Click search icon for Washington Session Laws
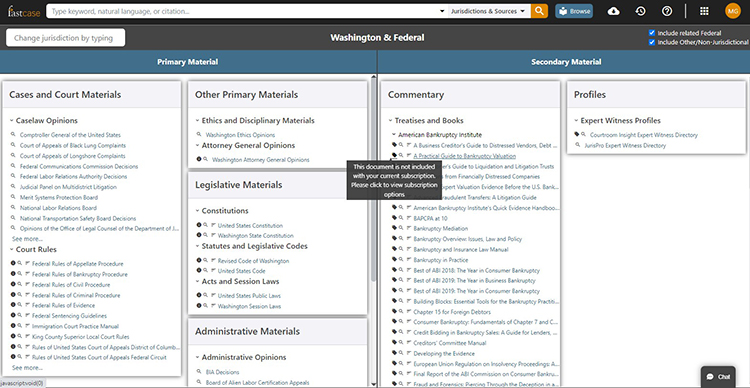This screenshot has height=388, width=750. click(206, 306)
